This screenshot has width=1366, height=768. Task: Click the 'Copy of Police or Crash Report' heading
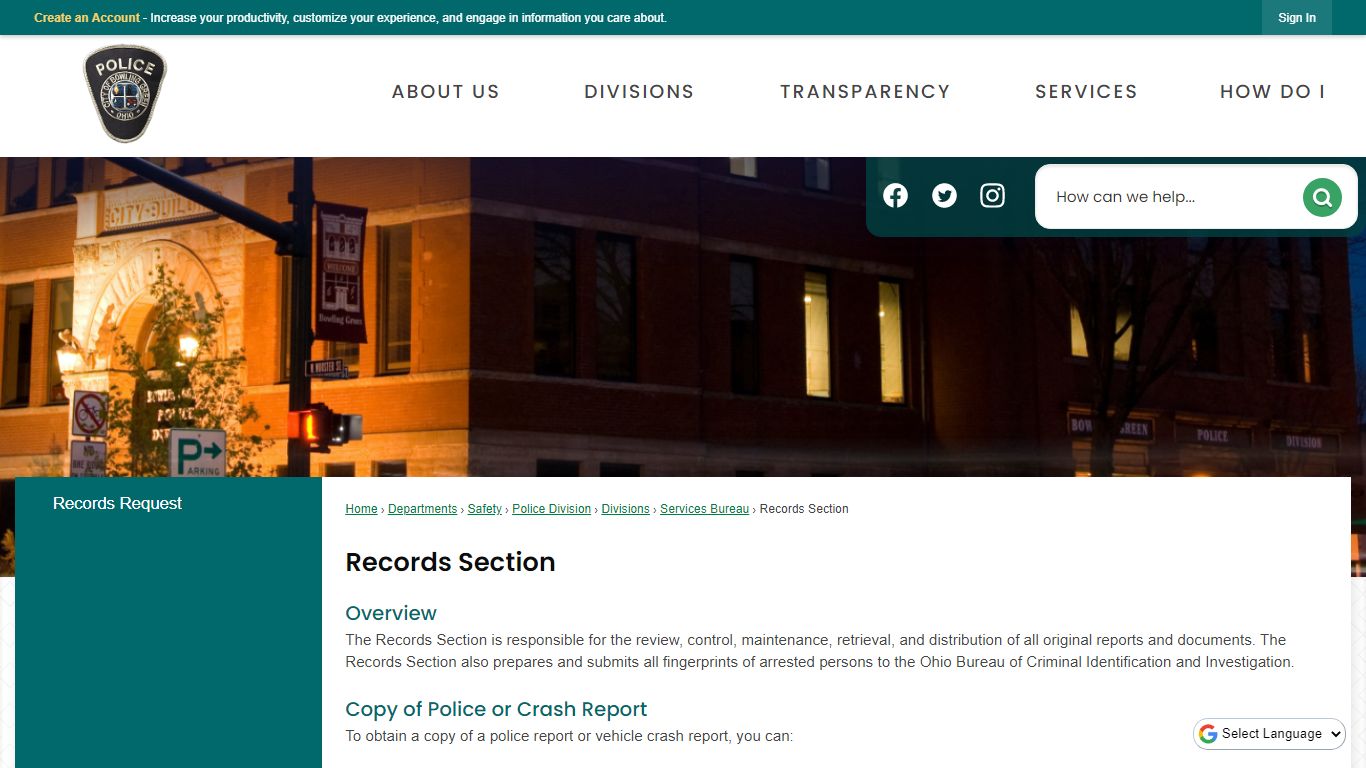click(496, 709)
